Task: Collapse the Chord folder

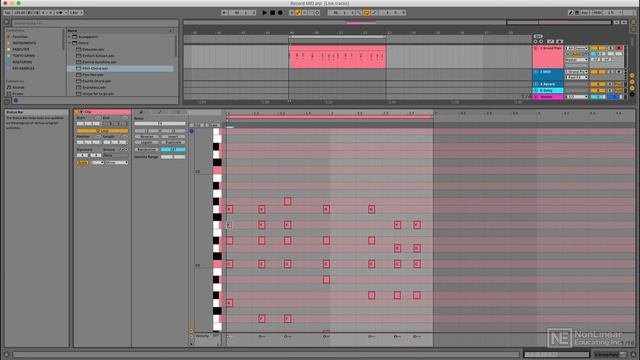Action: (69, 43)
